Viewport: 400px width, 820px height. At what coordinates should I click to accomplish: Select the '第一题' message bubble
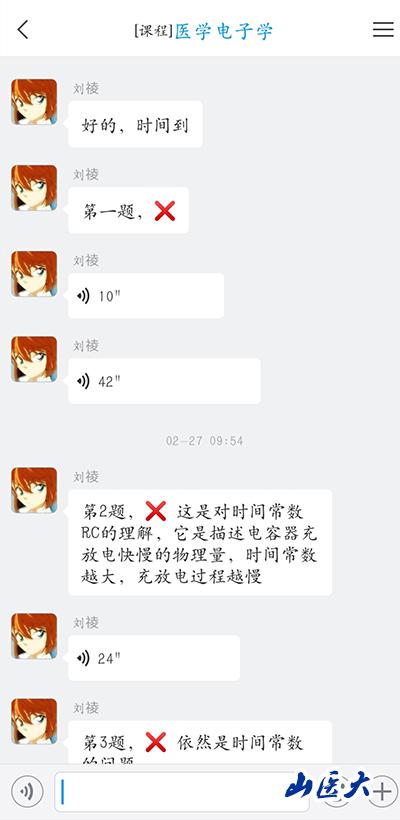(128, 210)
